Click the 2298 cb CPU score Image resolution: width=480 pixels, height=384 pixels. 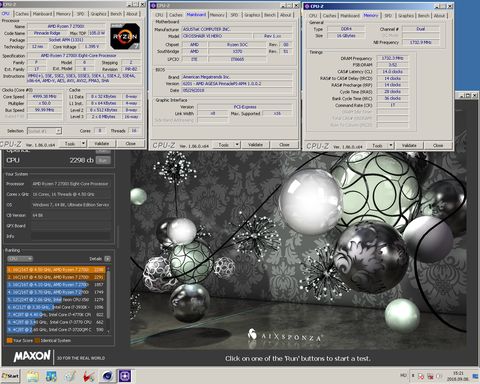(82, 160)
